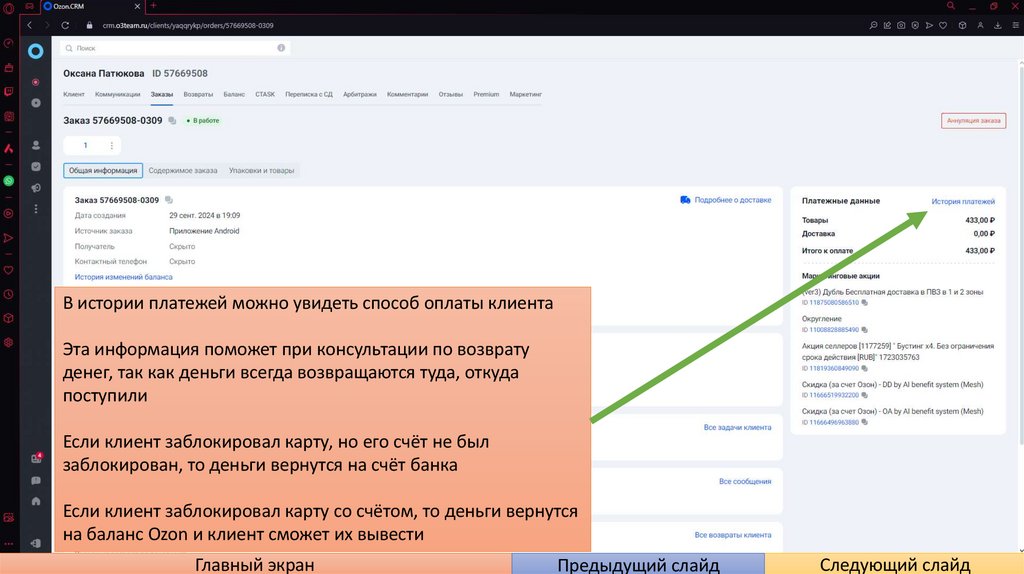Image resolution: width=1024 pixels, height=574 pixels.
Task: Open the Отзывы tab
Action: coord(451,94)
